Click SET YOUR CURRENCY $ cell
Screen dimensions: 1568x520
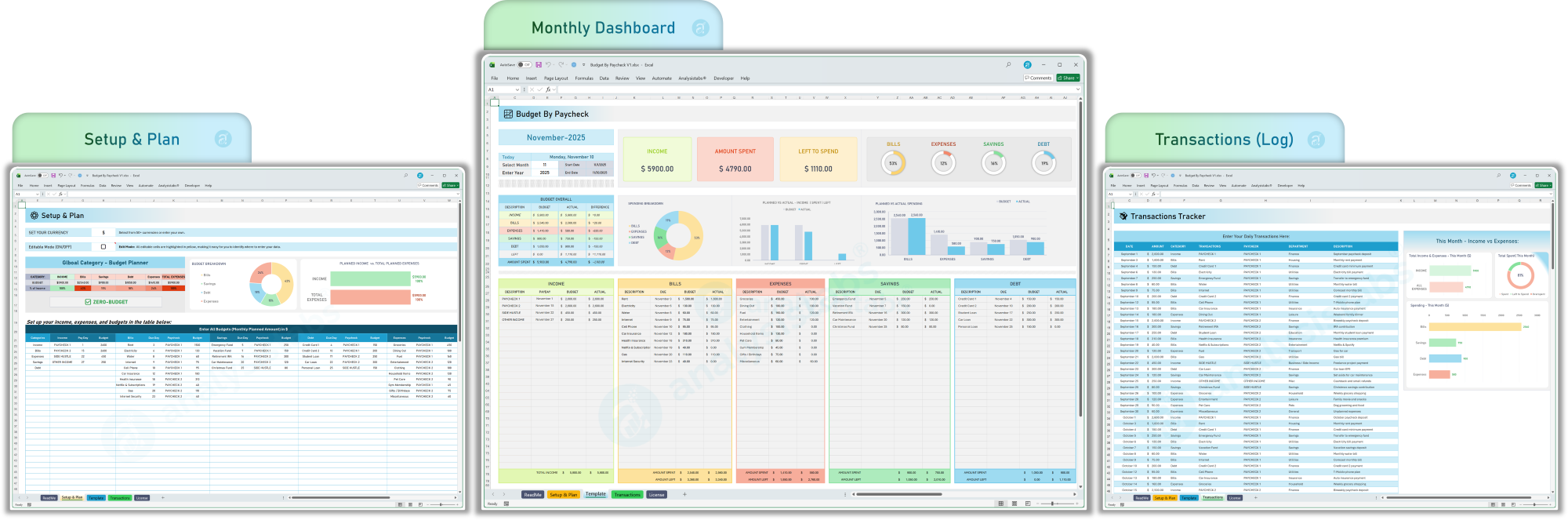coord(103,232)
